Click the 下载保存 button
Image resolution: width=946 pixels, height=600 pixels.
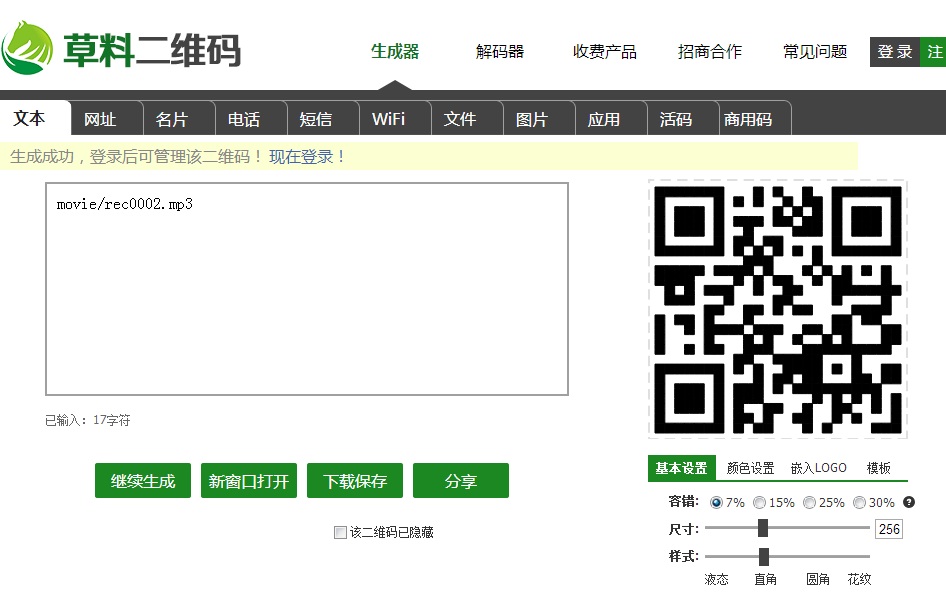[355, 481]
